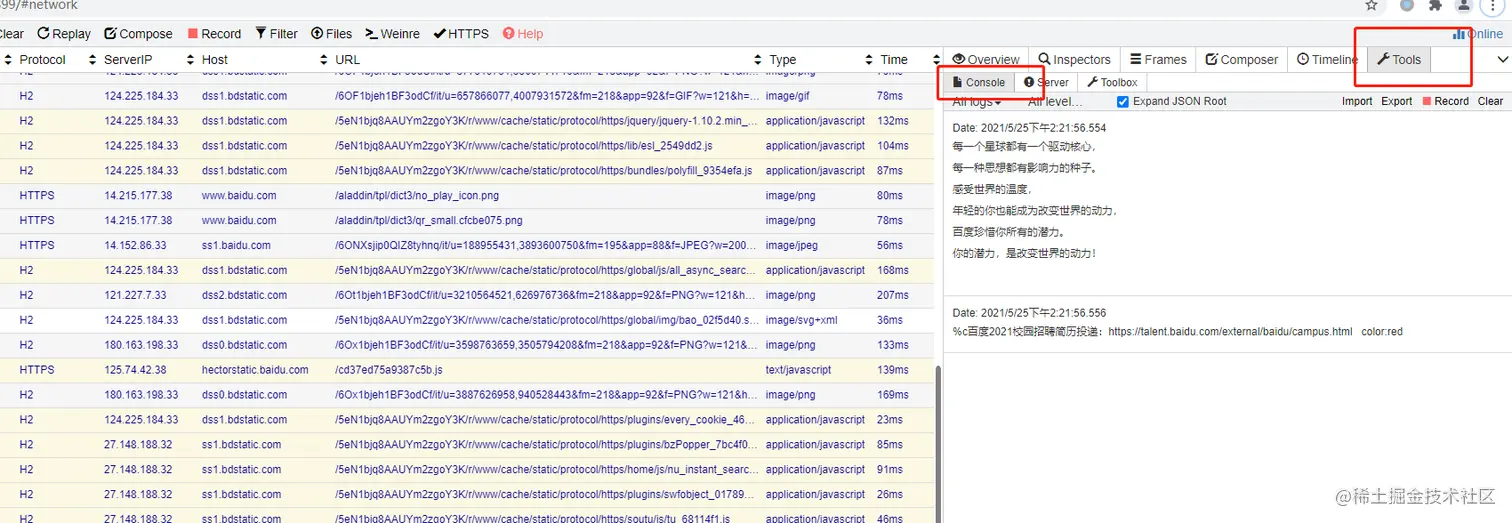
Task: Select the hectorstatic.baidu.com host row
Action: point(466,370)
